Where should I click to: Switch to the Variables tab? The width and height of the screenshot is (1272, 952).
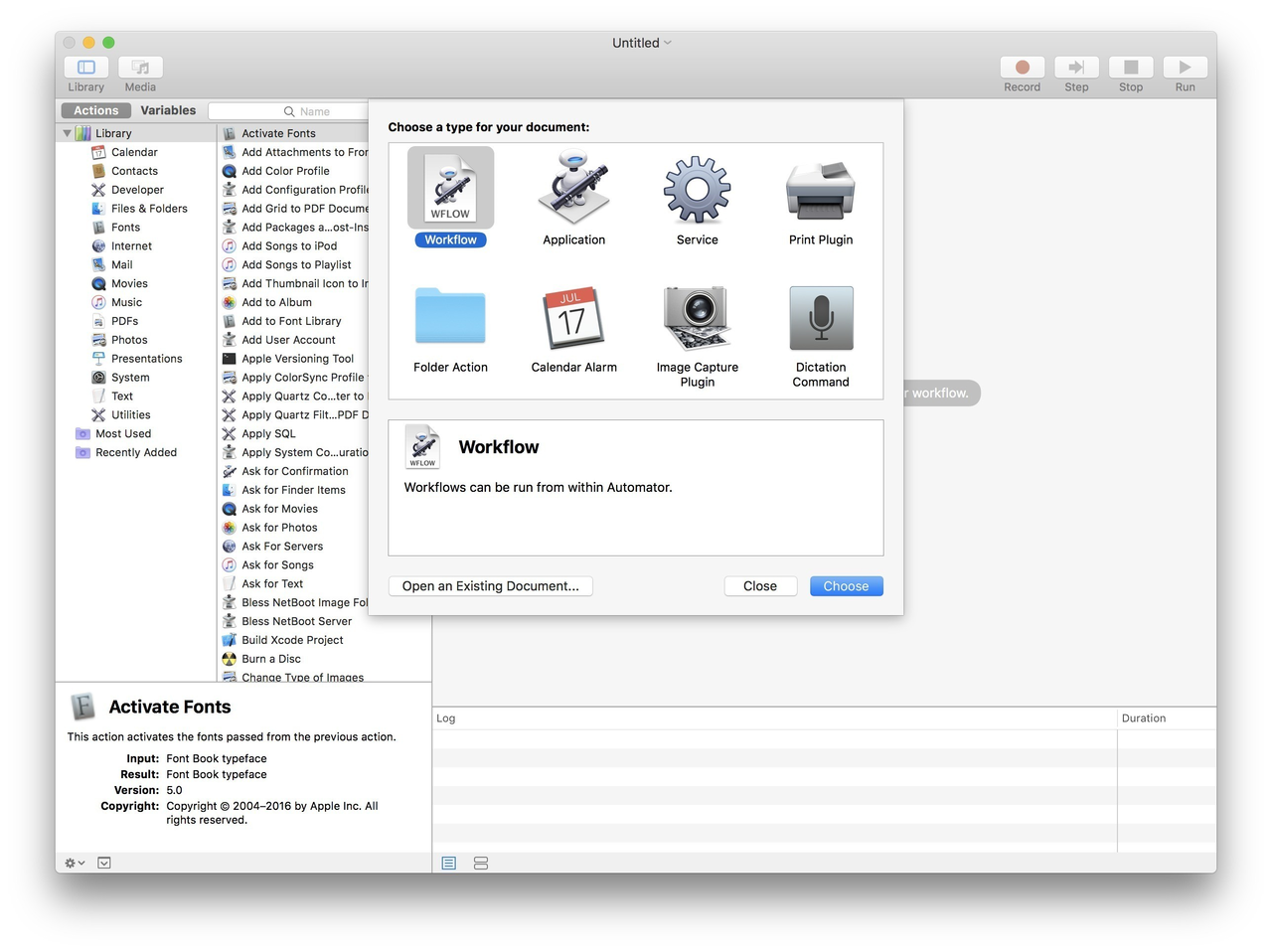168,110
